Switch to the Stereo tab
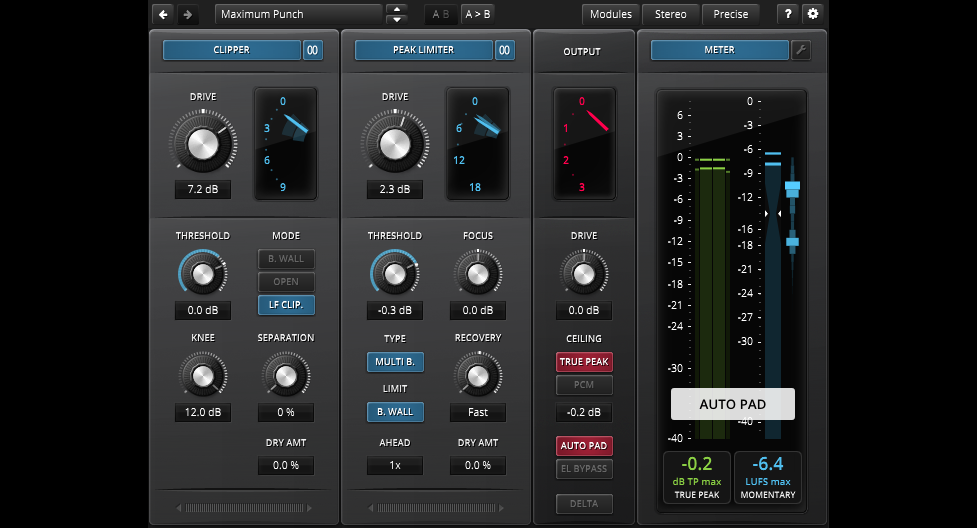Viewport: 977px width, 528px height. 670,14
